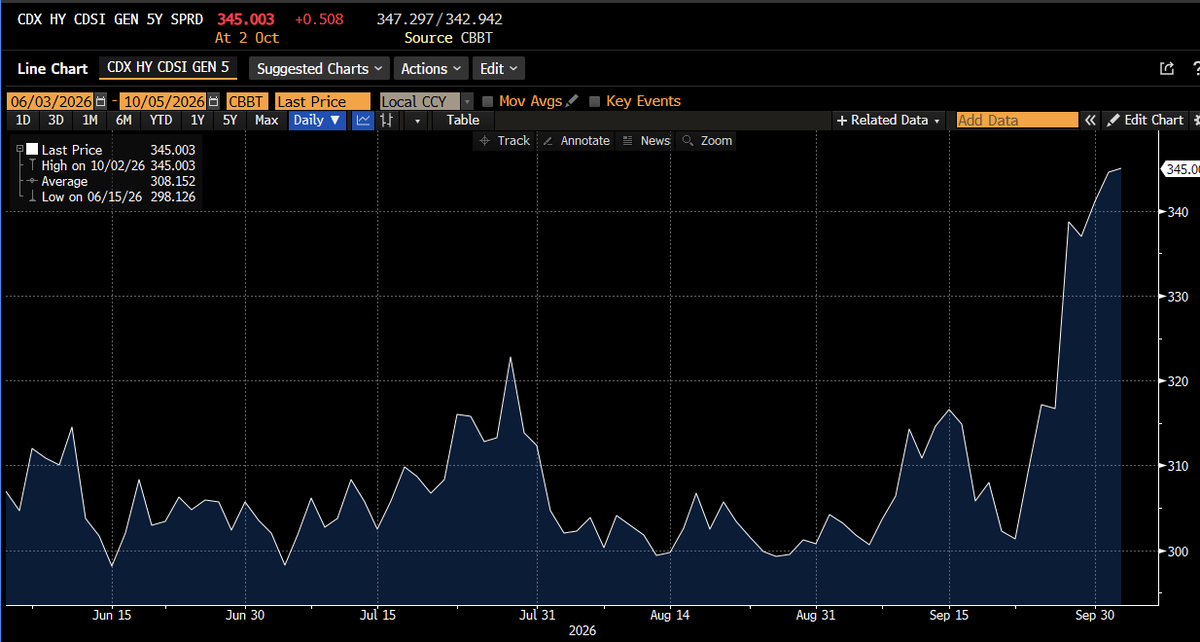The height and width of the screenshot is (642, 1200).
Task: Select the 3D range tab
Action: point(56,120)
